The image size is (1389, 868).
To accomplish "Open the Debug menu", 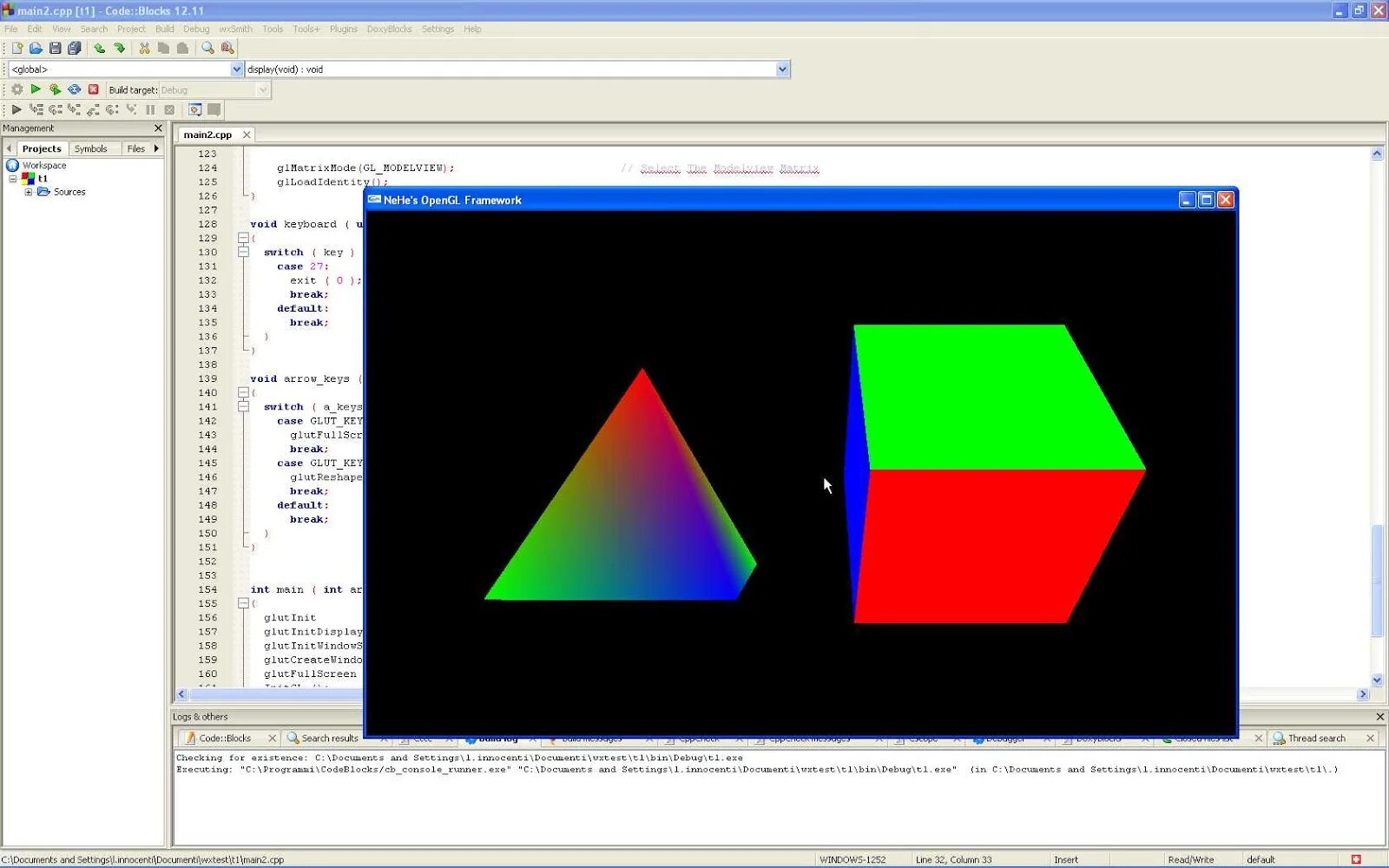I will click(x=197, y=29).
